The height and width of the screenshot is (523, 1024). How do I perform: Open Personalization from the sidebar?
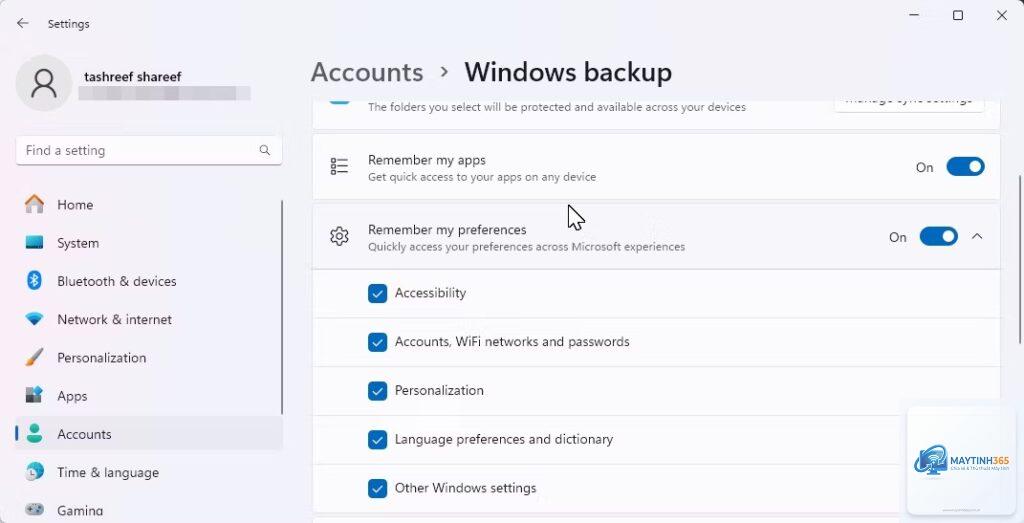[149, 358]
